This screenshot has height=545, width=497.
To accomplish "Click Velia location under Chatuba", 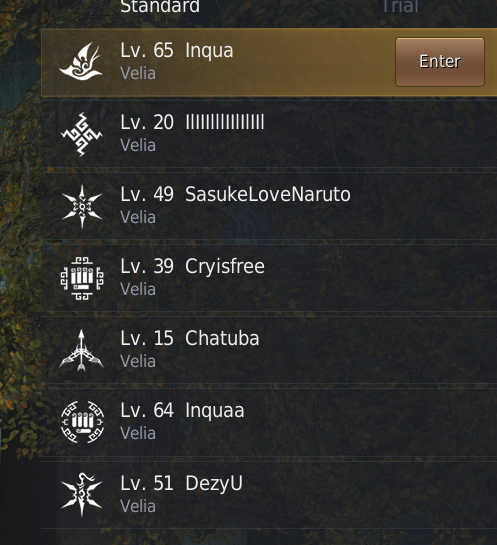I will pyautogui.click(x=138, y=361).
